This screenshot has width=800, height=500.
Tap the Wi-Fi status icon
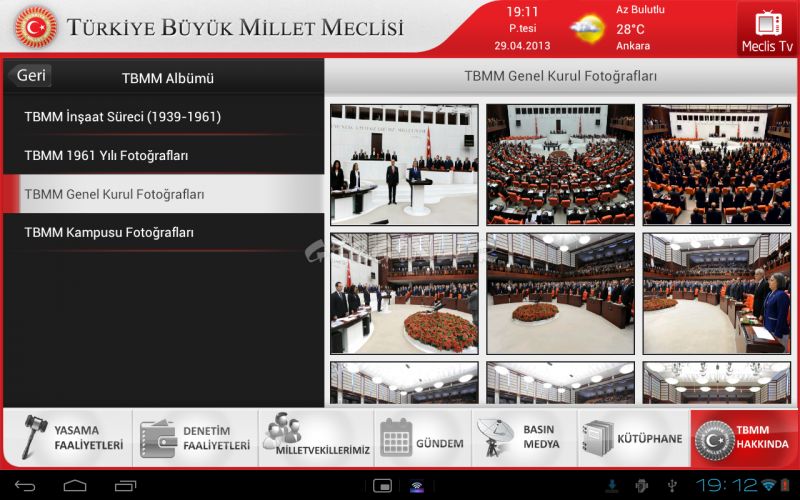pyautogui.click(x=768, y=485)
